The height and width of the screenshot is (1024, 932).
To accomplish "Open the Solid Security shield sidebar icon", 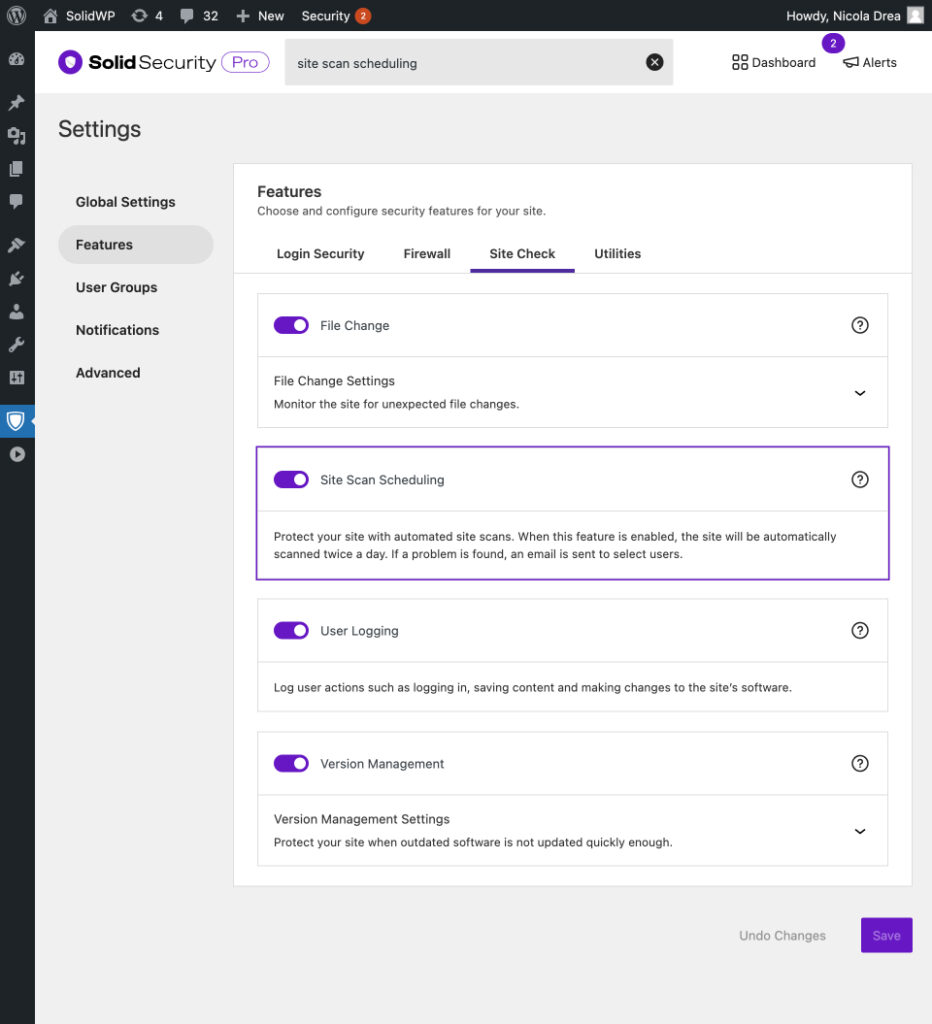I will point(16,421).
